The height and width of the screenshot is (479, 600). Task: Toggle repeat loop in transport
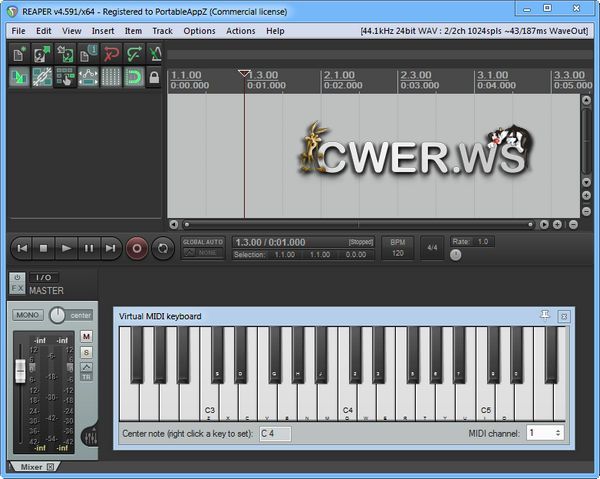point(164,247)
